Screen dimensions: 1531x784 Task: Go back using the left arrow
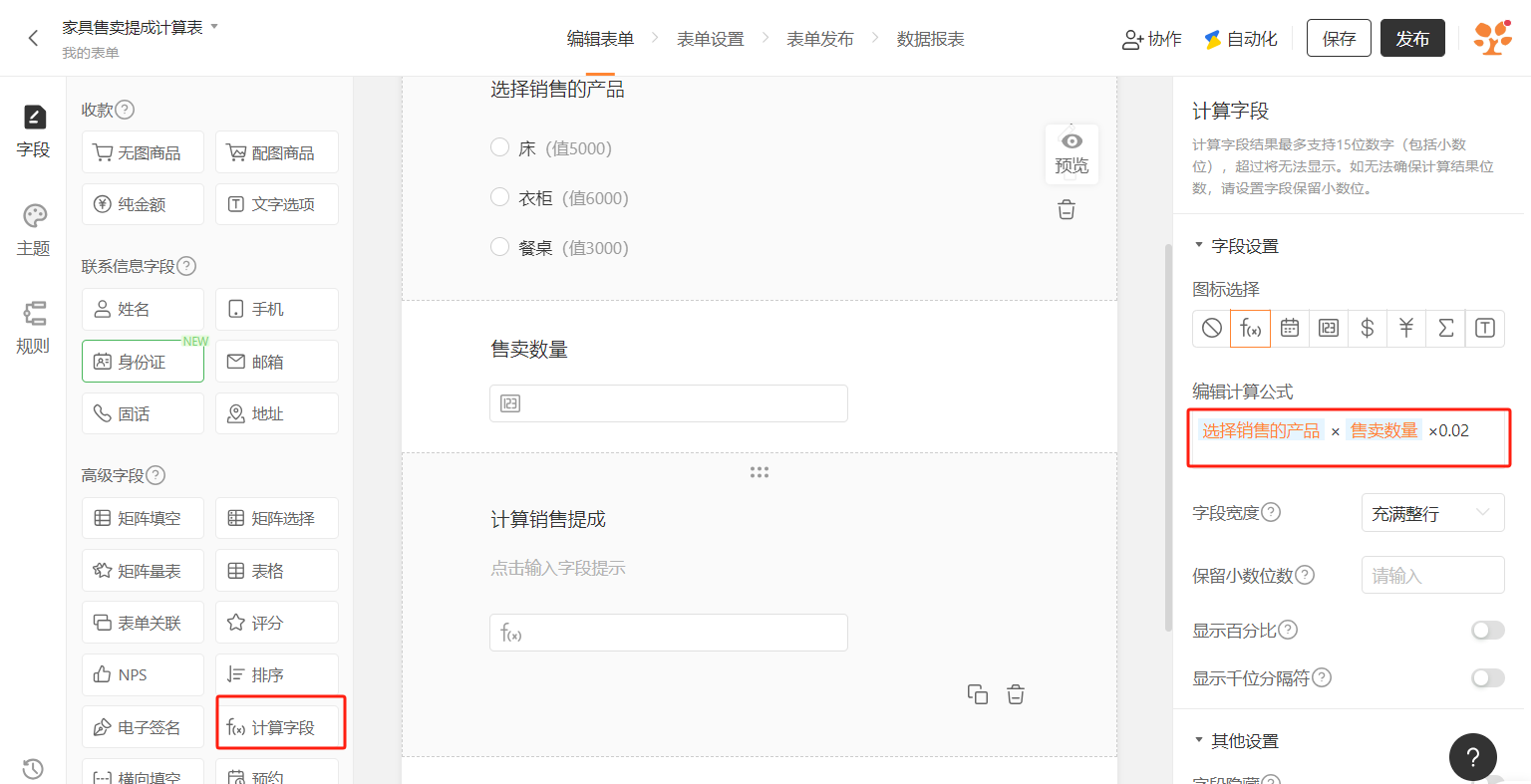pos(33,38)
